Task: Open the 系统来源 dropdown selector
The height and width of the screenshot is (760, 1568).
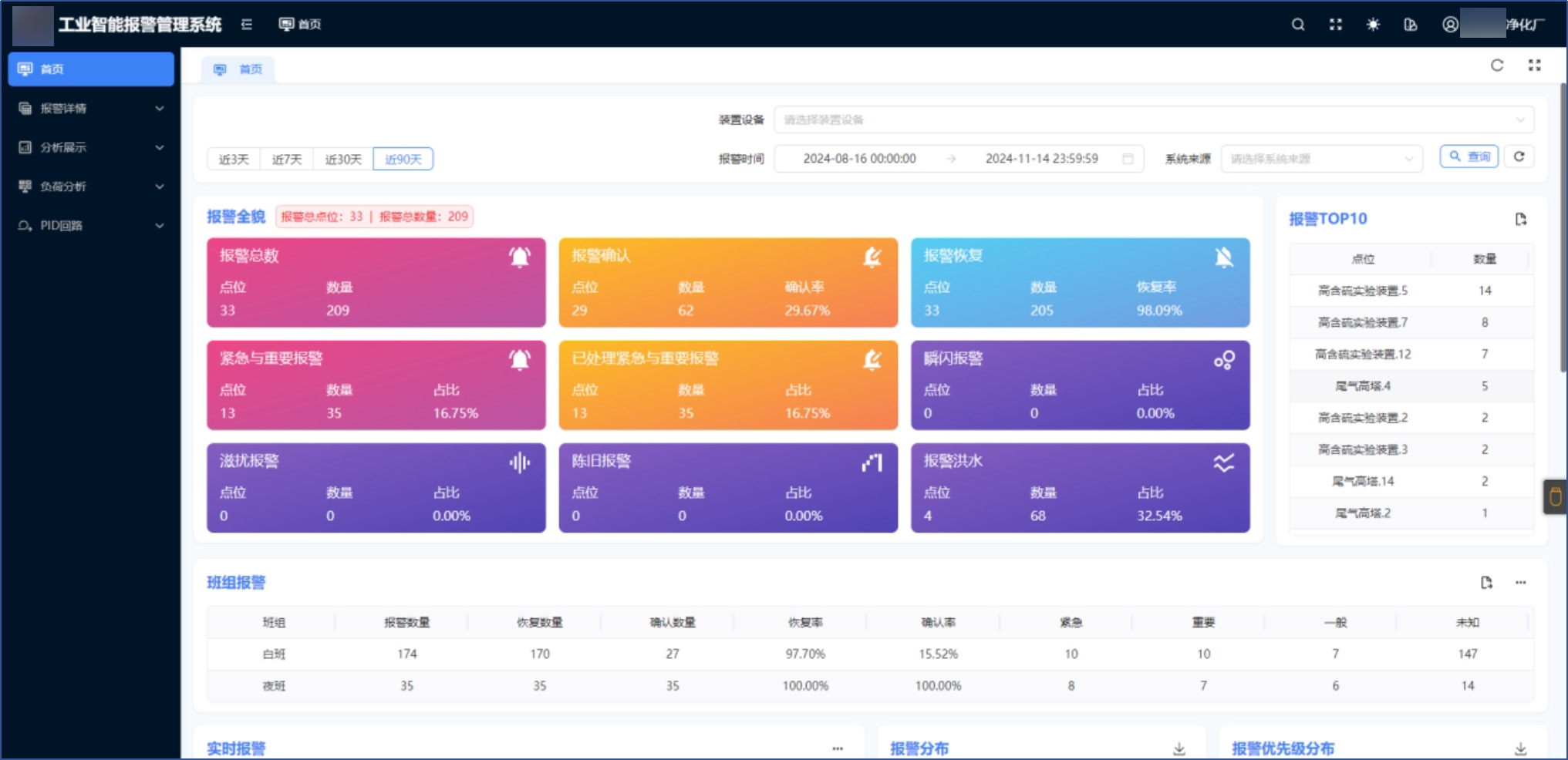Action: coord(1320,159)
